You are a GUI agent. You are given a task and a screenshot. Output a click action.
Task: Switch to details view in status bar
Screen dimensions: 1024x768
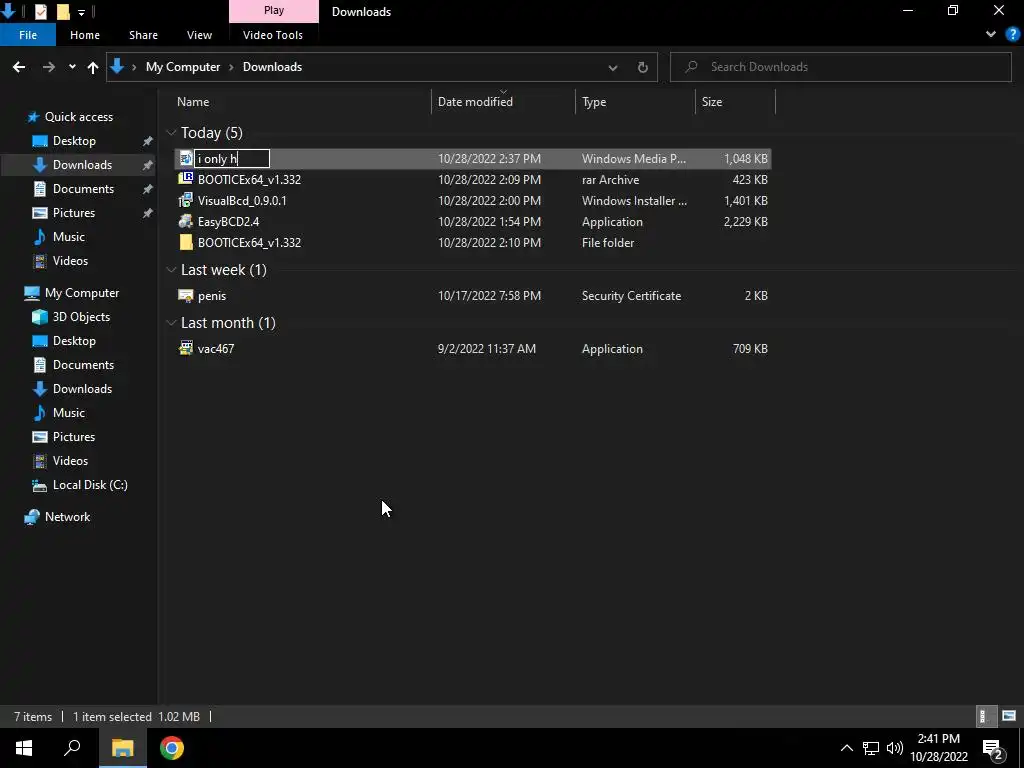click(x=984, y=716)
